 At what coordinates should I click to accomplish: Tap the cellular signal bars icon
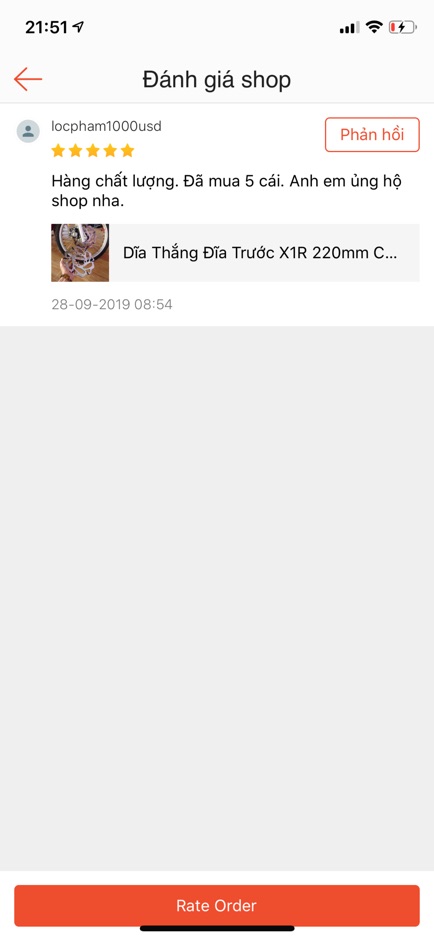(x=349, y=27)
